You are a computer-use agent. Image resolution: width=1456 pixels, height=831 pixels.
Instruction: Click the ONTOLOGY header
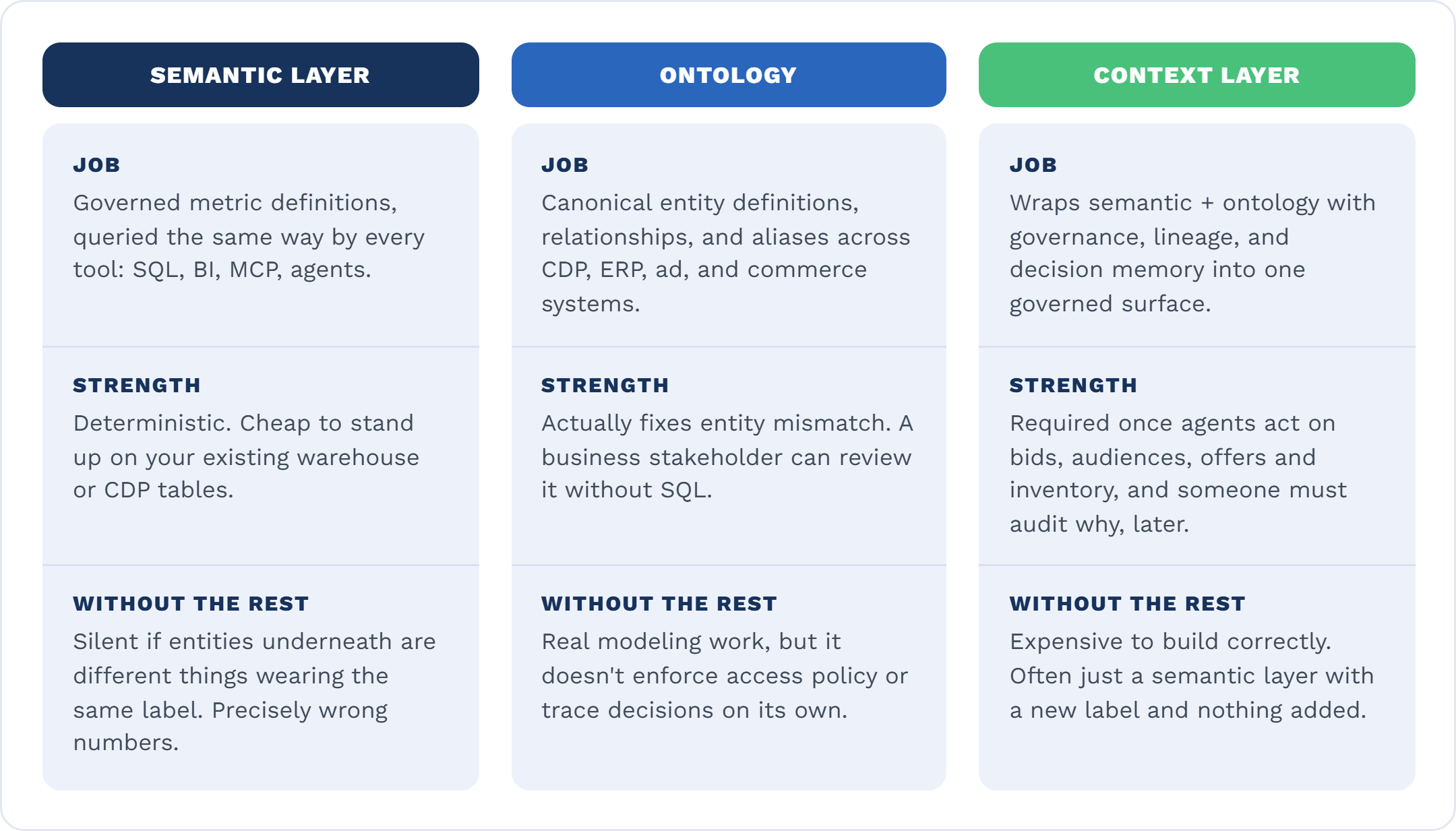[729, 75]
